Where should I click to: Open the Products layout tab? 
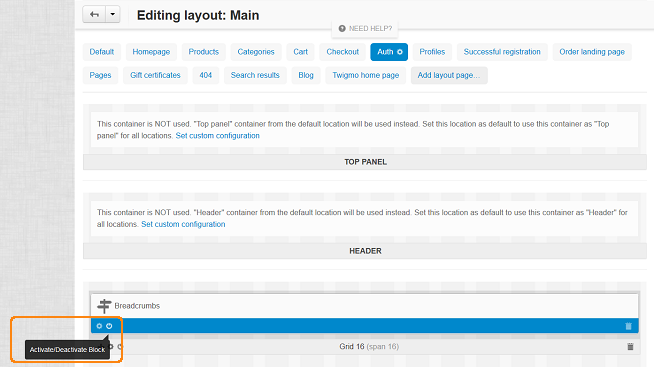204,52
